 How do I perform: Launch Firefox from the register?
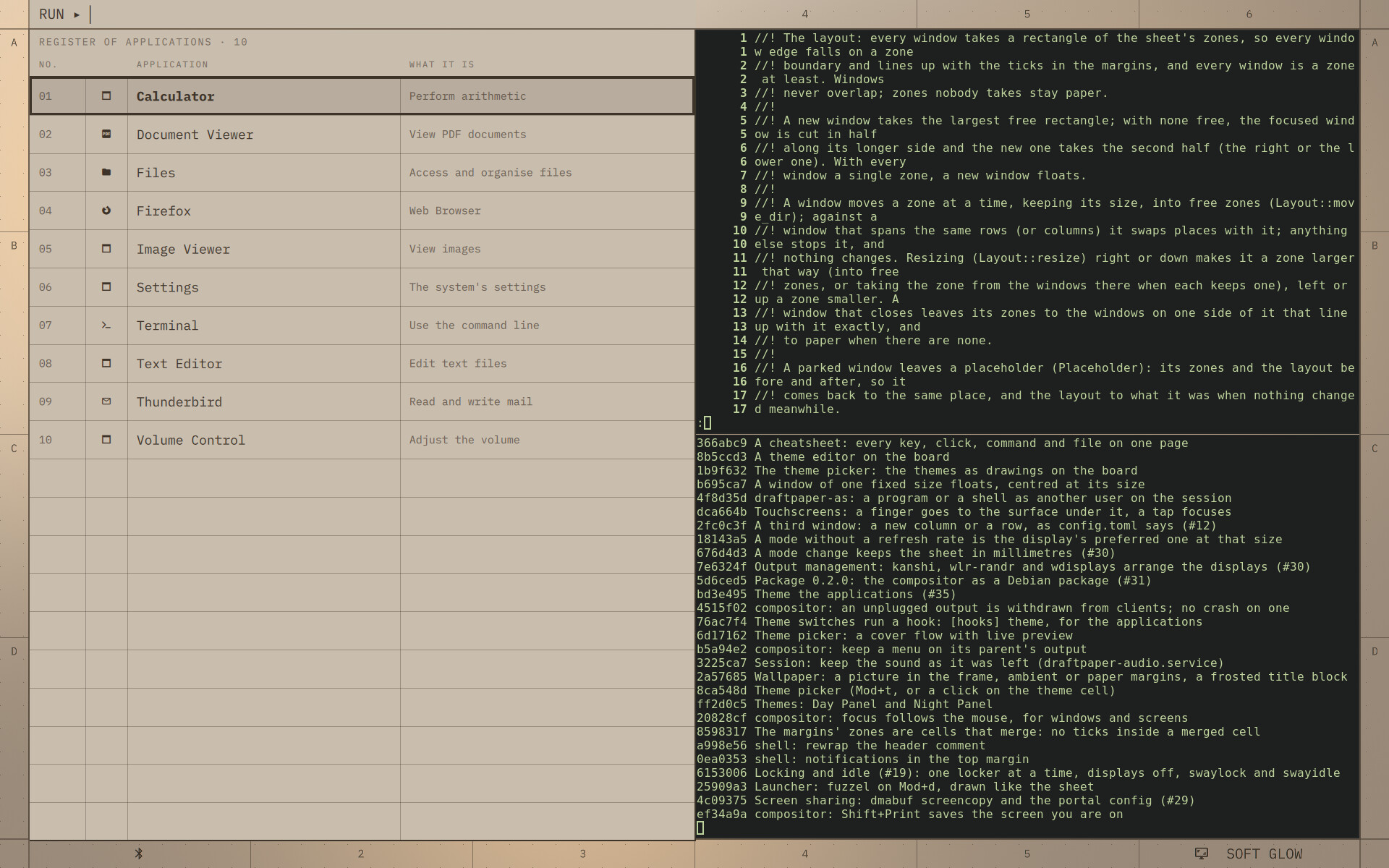click(x=362, y=210)
